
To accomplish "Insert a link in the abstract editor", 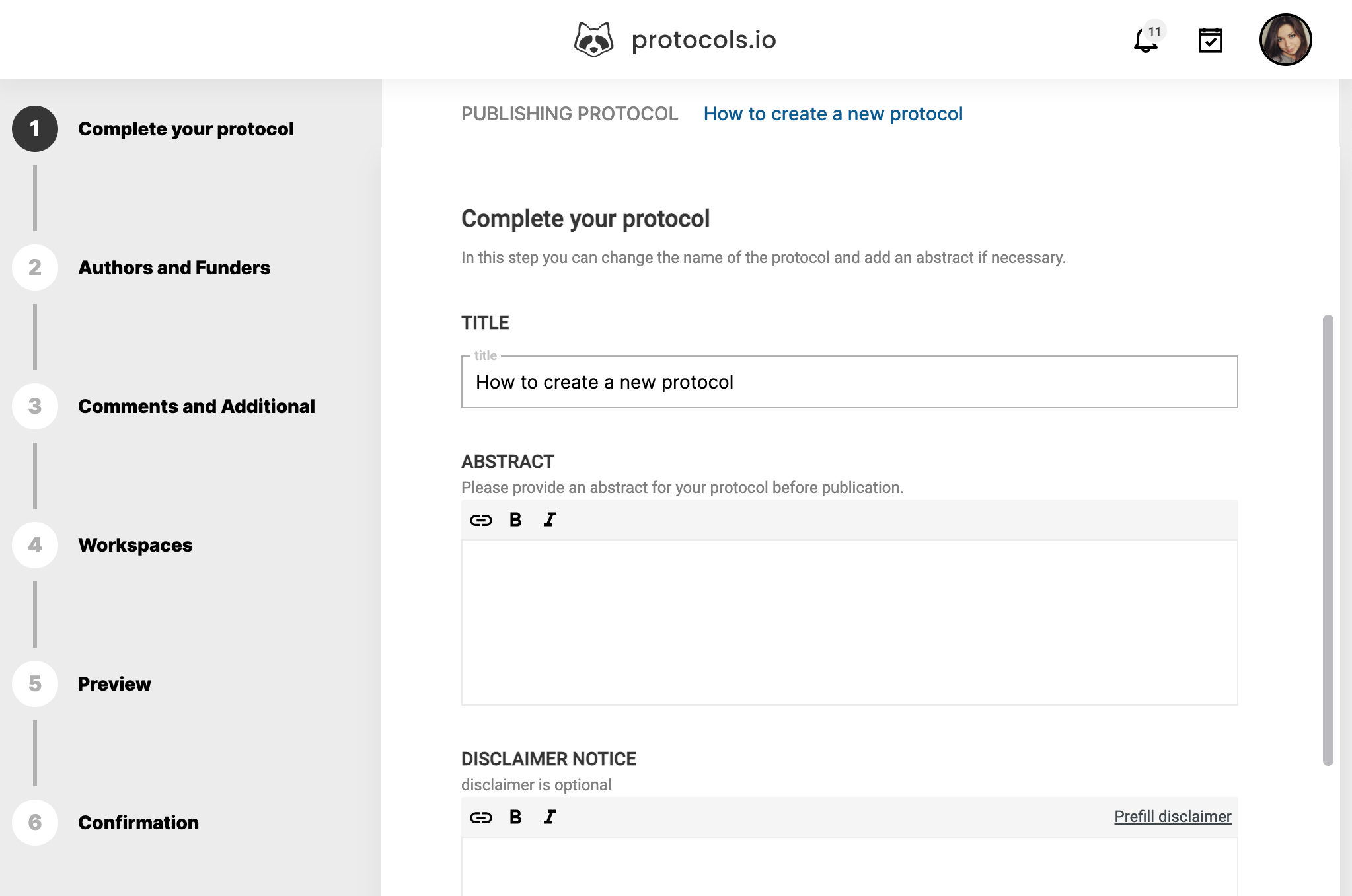I will coord(481,519).
